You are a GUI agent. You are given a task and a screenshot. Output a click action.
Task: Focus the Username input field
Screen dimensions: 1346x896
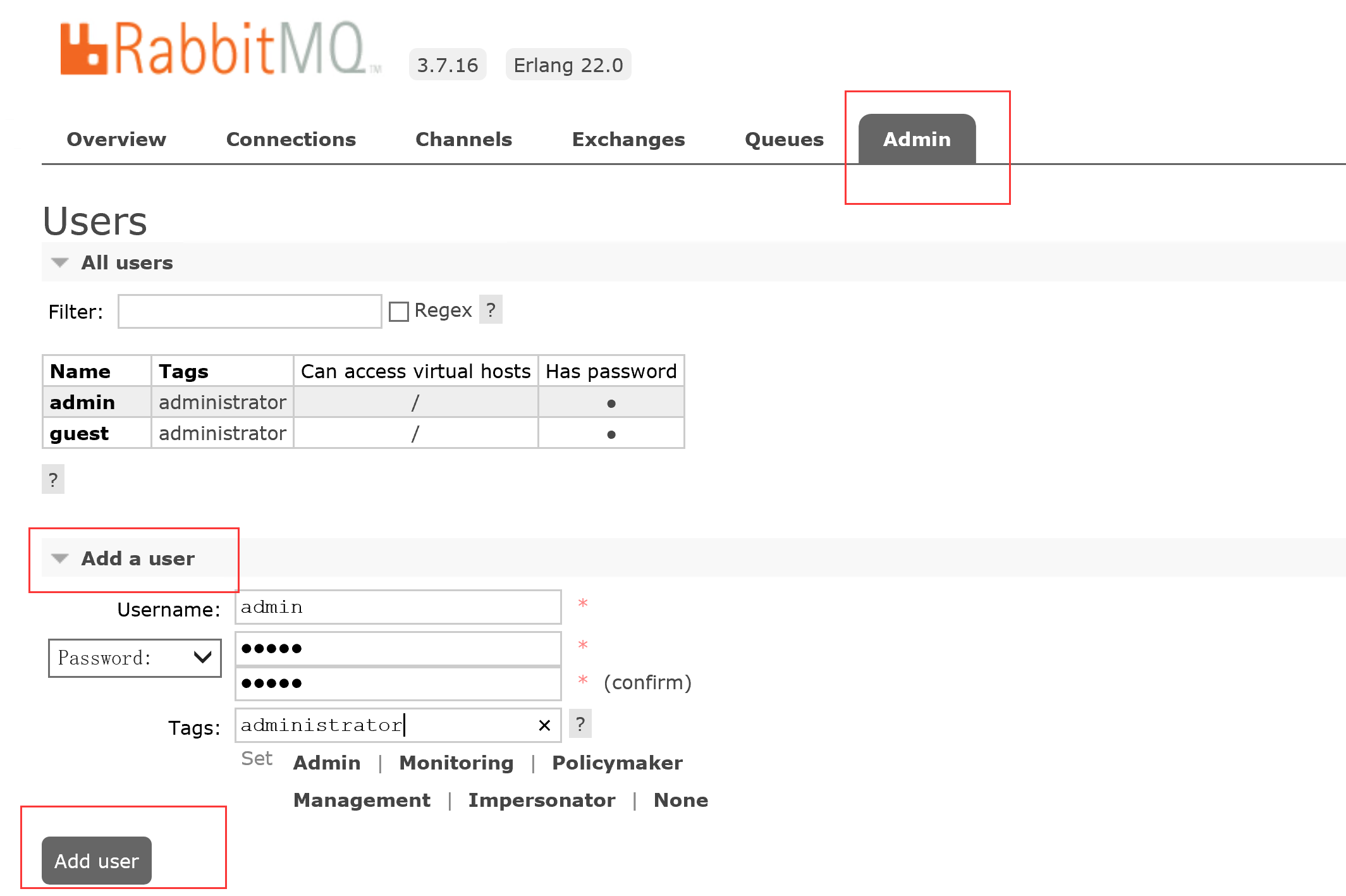pyautogui.click(x=398, y=607)
